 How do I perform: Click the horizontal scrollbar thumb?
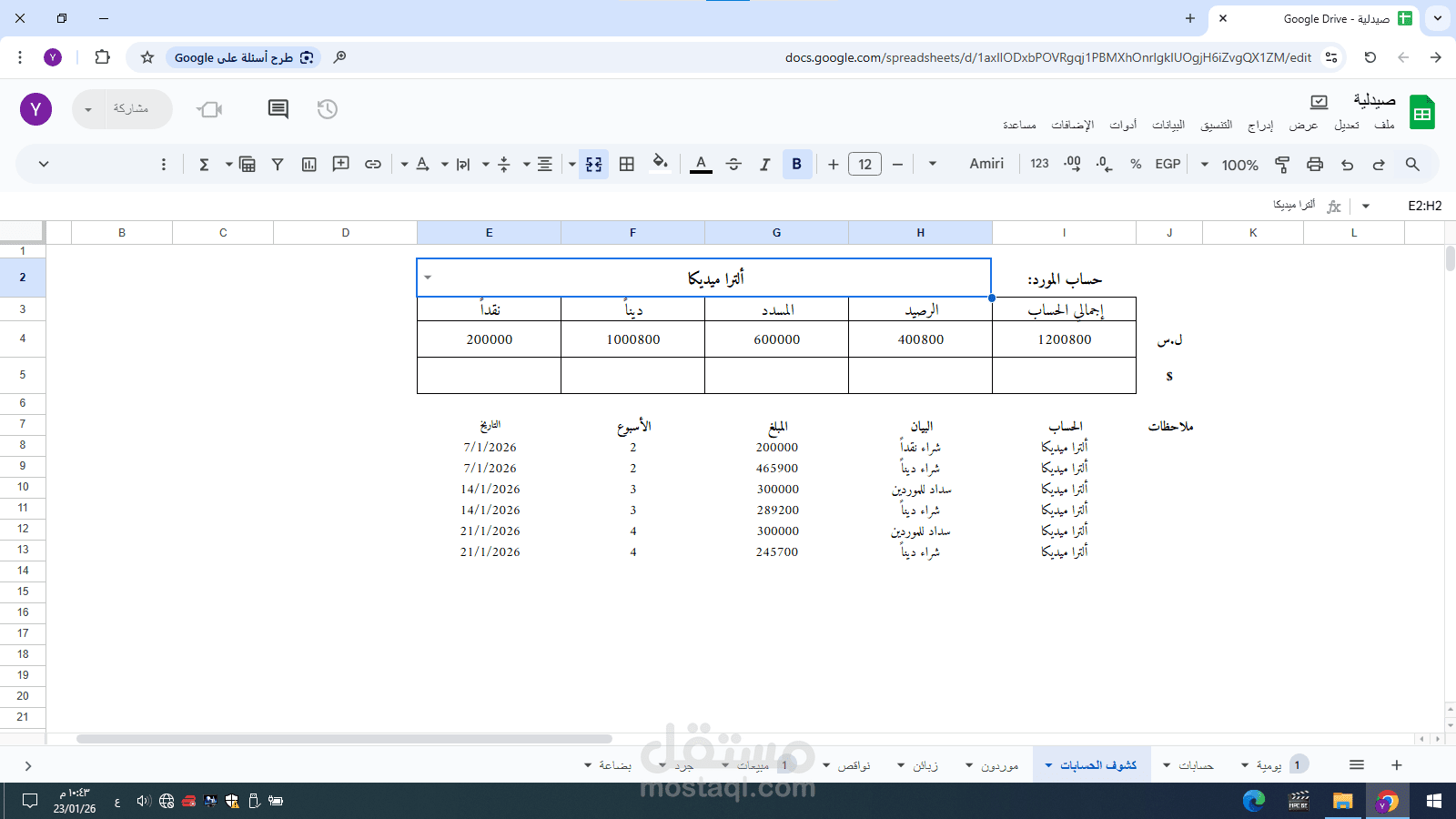[344, 739]
